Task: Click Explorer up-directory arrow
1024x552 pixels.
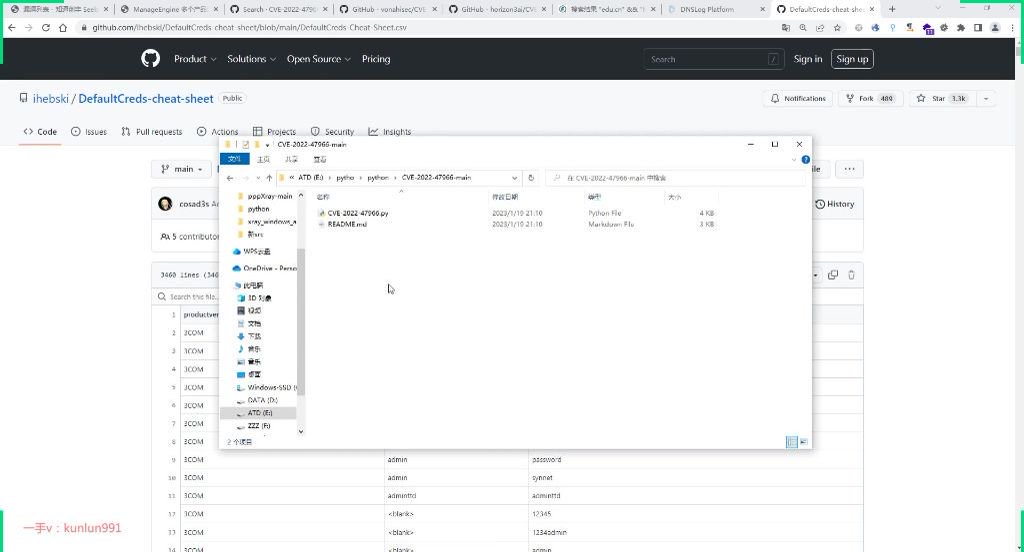Action: pyautogui.click(x=269, y=178)
